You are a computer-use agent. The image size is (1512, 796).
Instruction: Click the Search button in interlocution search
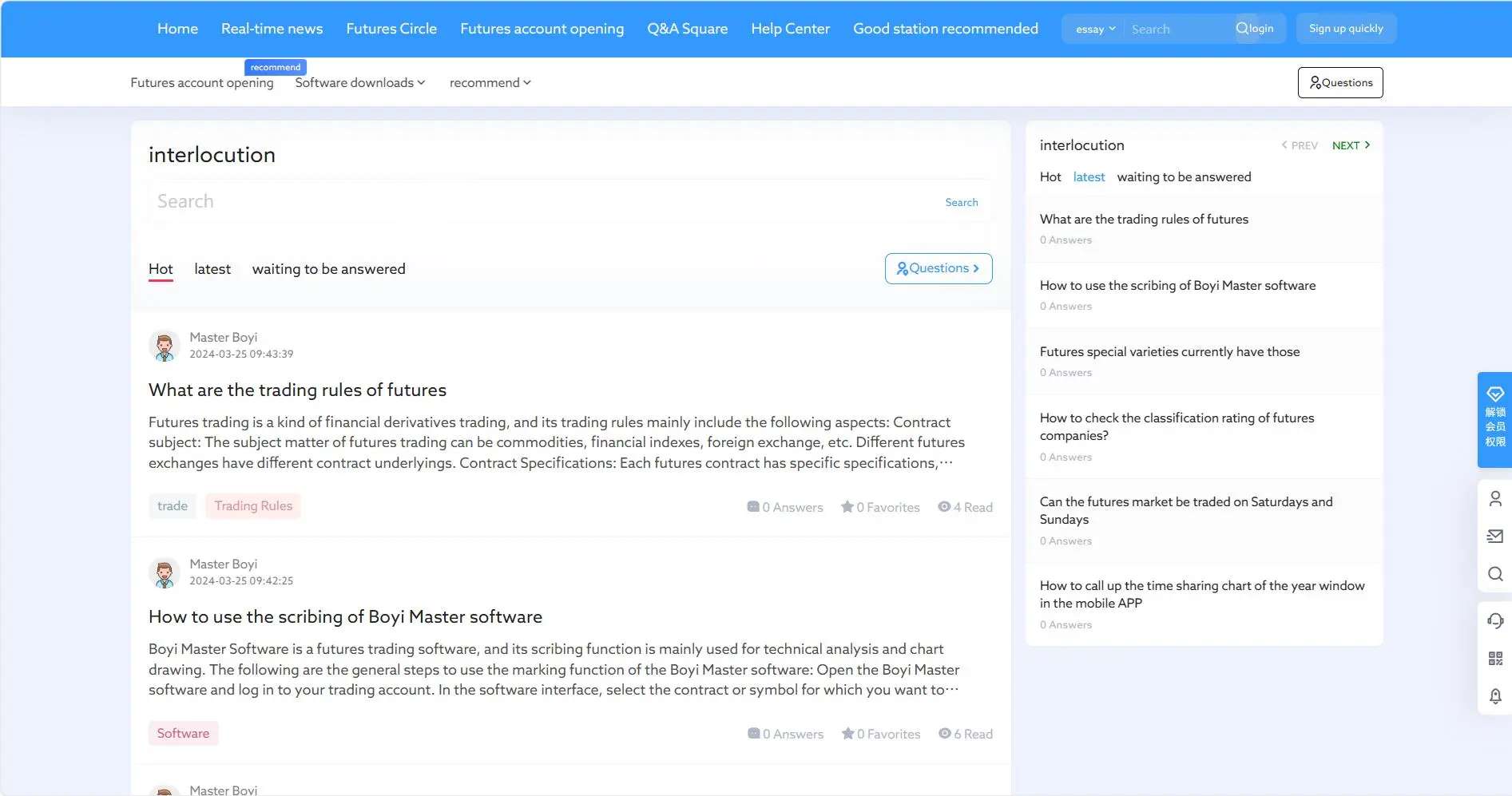click(962, 203)
